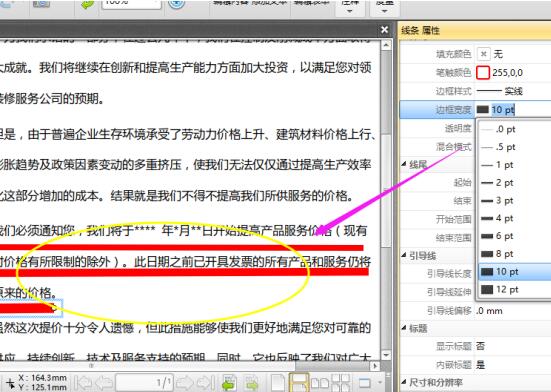Go to the first page button

click(83, 383)
